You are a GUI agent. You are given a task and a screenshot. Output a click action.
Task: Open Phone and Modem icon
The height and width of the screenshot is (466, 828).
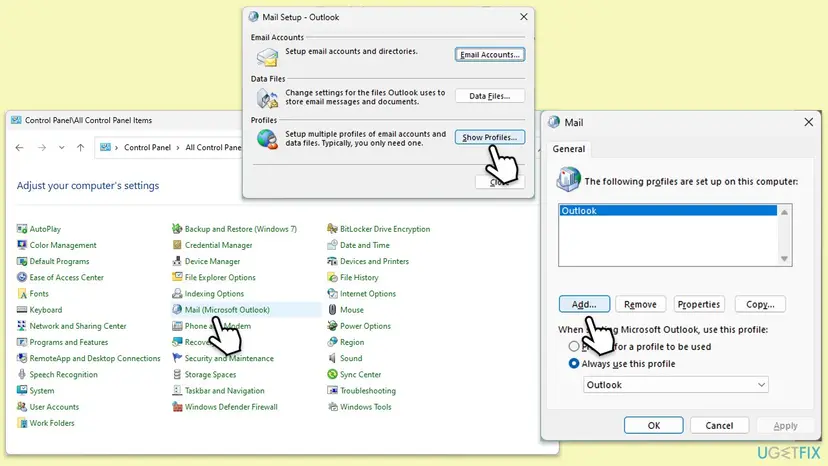177,326
